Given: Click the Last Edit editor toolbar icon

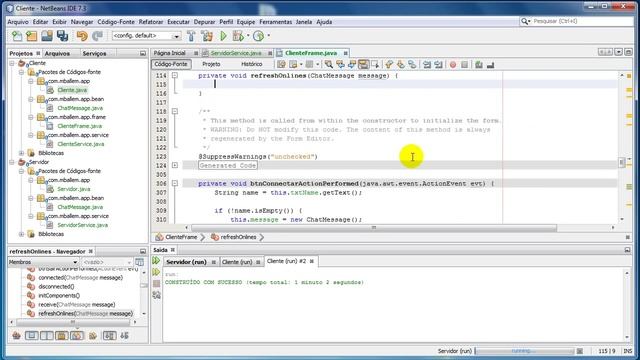Looking at the screenshot, I should (281, 64).
